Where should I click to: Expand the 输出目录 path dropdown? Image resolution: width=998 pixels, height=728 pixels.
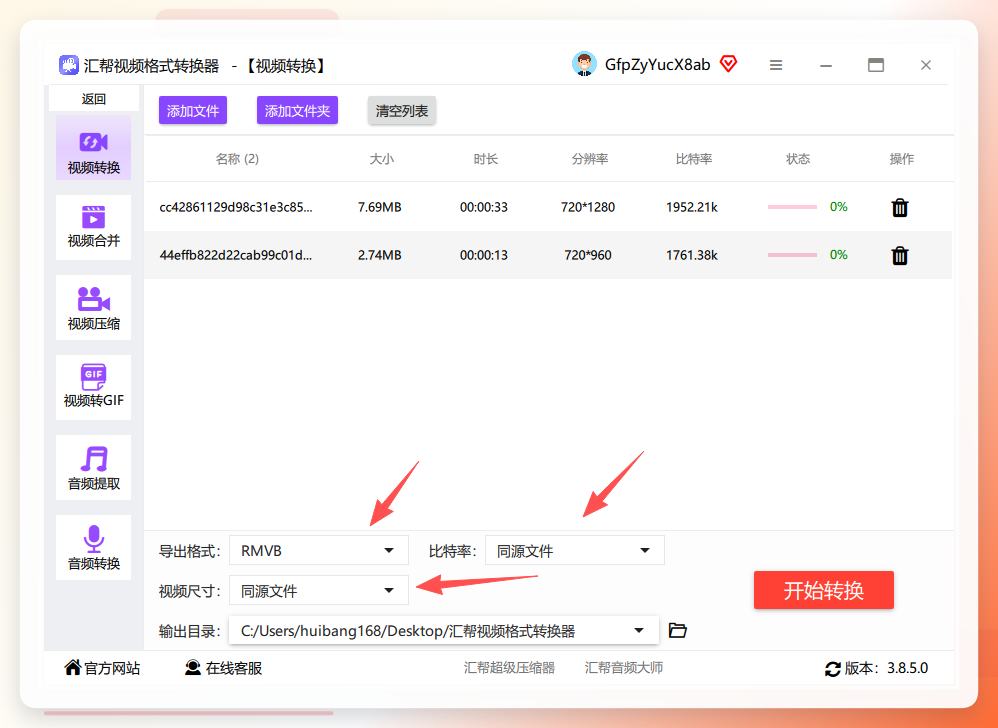(638, 631)
